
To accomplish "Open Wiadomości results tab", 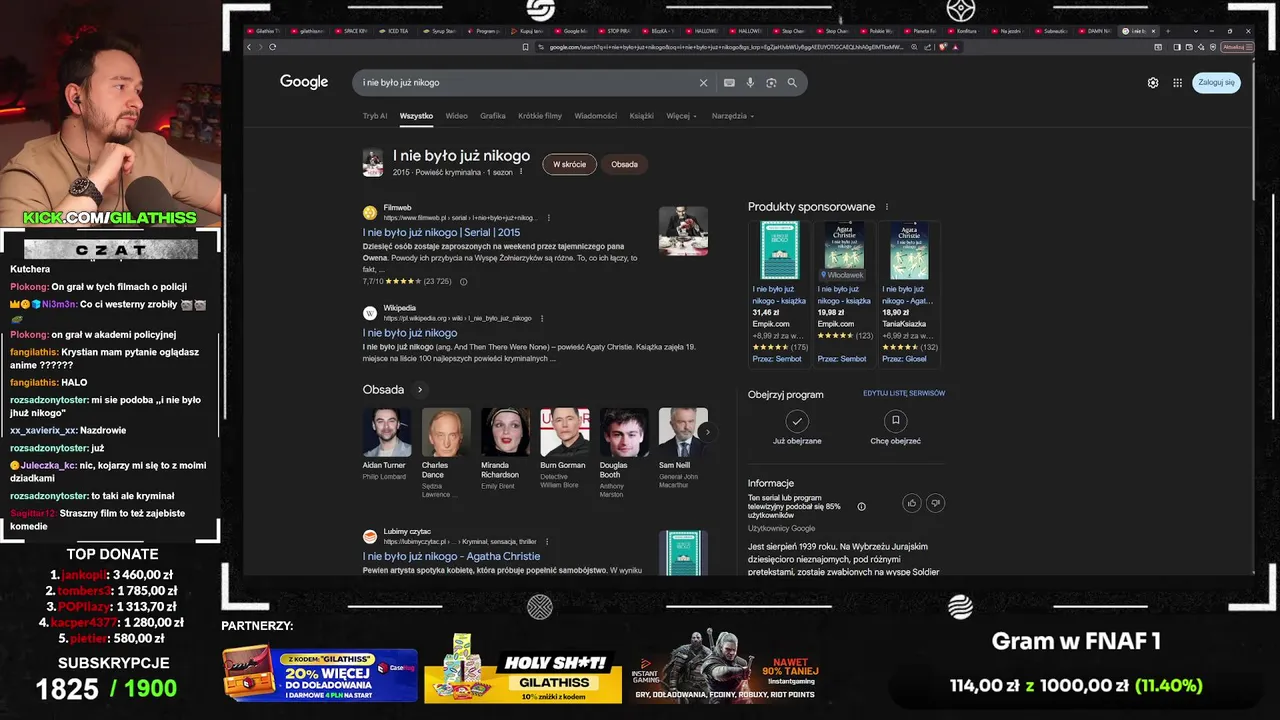I will click(596, 116).
